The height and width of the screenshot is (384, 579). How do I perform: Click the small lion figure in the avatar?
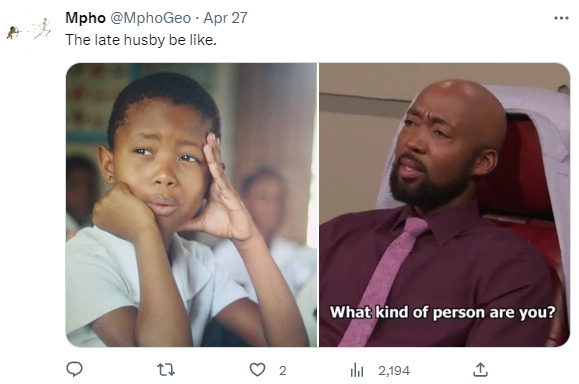point(13,32)
